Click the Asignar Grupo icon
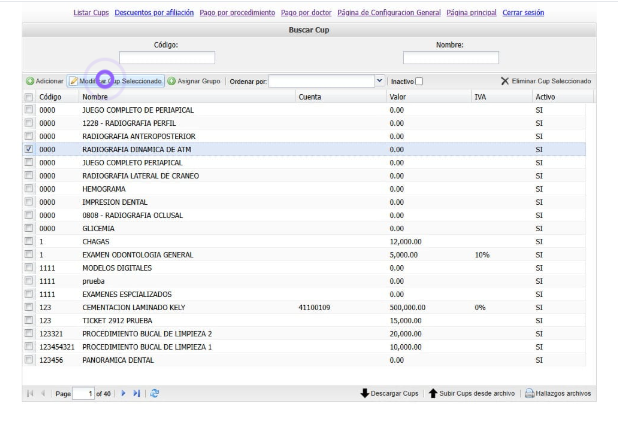The image size is (618, 428). [172, 80]
